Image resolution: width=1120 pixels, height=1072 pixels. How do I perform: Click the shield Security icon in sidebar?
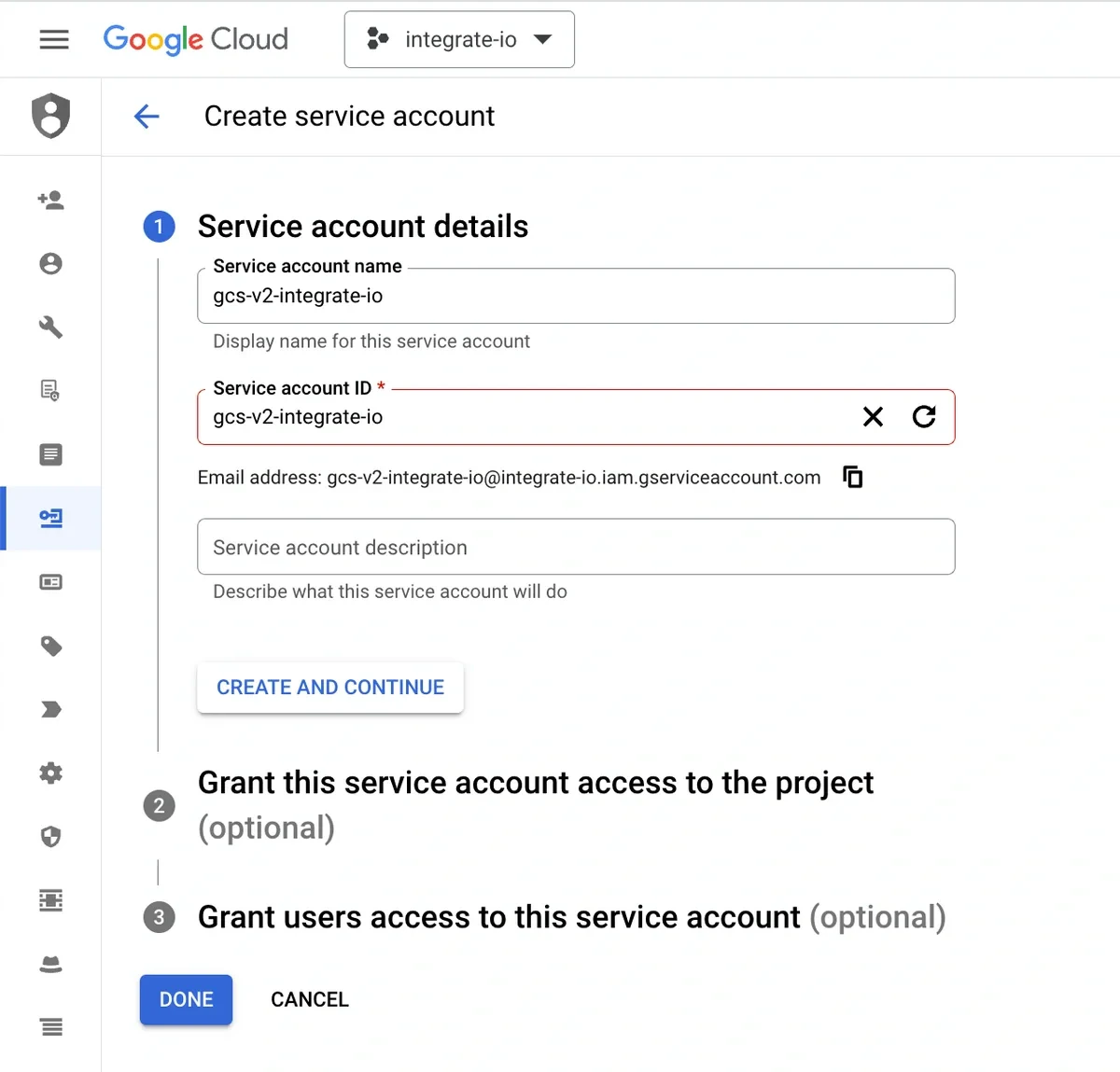click(x=50, y=836)
